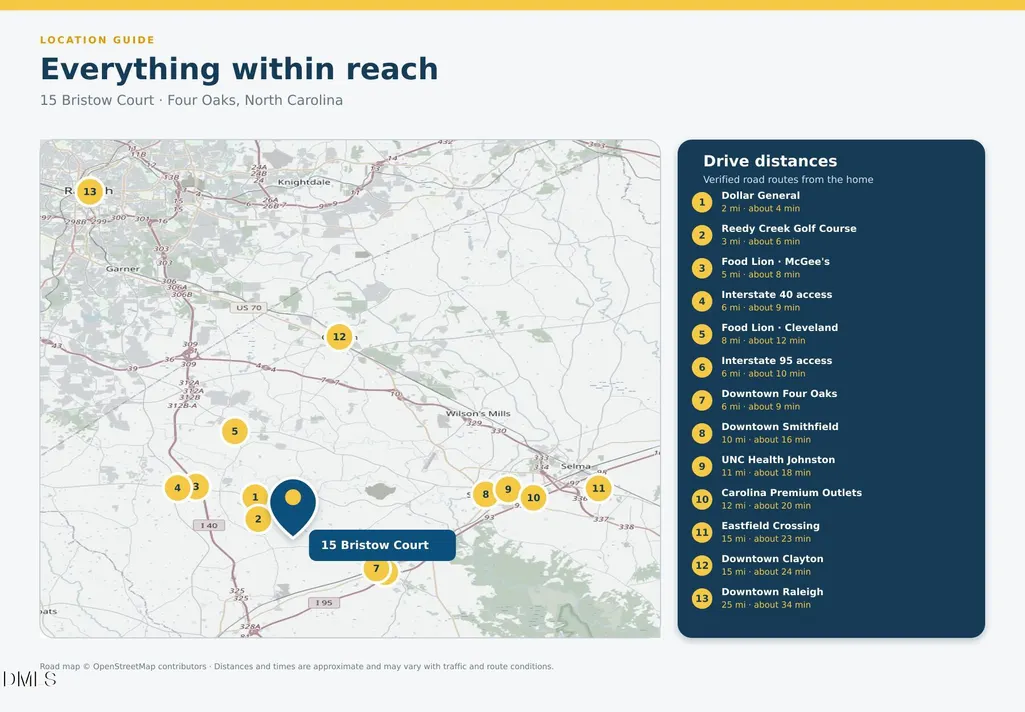Click '25 mi · about 34 min' distance
Viewport: 1025px width, 712px height.
pyautogui.click(x=765, y=605)
